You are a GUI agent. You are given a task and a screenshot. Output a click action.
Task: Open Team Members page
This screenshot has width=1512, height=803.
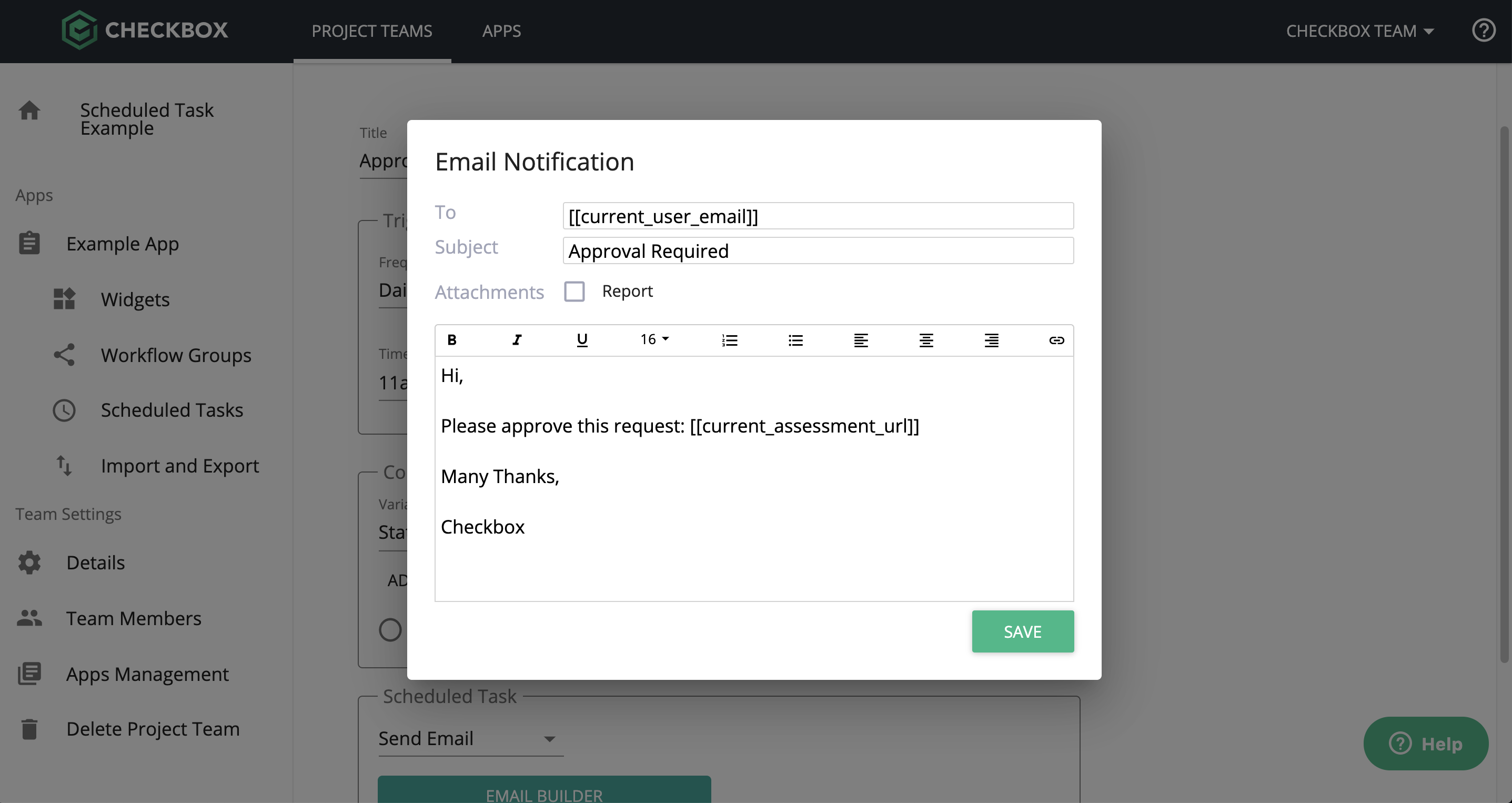134,618
